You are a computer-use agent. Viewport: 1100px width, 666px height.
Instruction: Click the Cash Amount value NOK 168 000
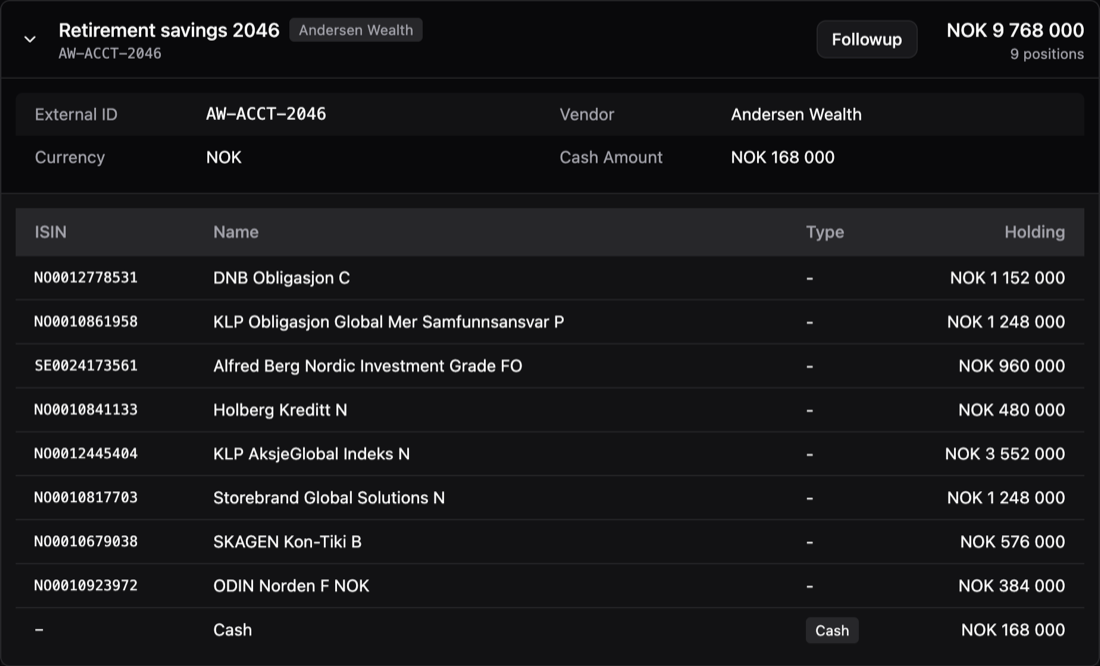[783, 157]
